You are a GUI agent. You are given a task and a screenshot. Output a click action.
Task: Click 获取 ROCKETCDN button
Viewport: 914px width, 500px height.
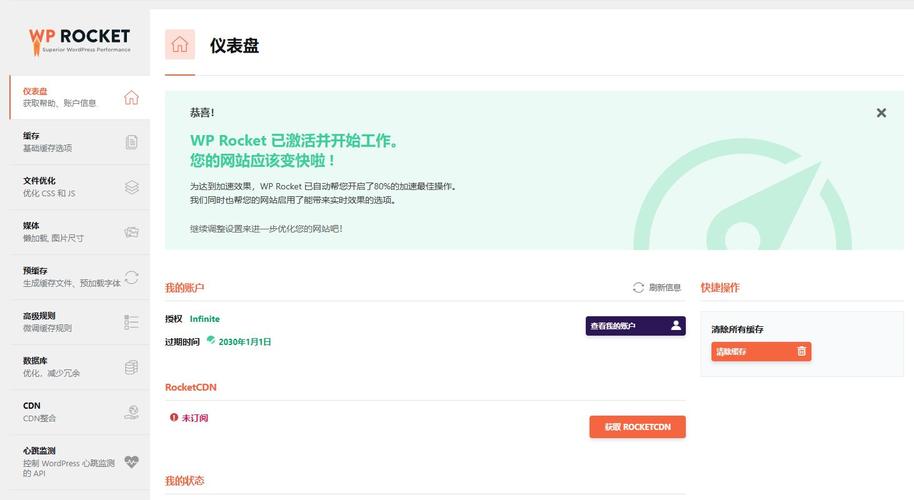[x=637, y=427]
